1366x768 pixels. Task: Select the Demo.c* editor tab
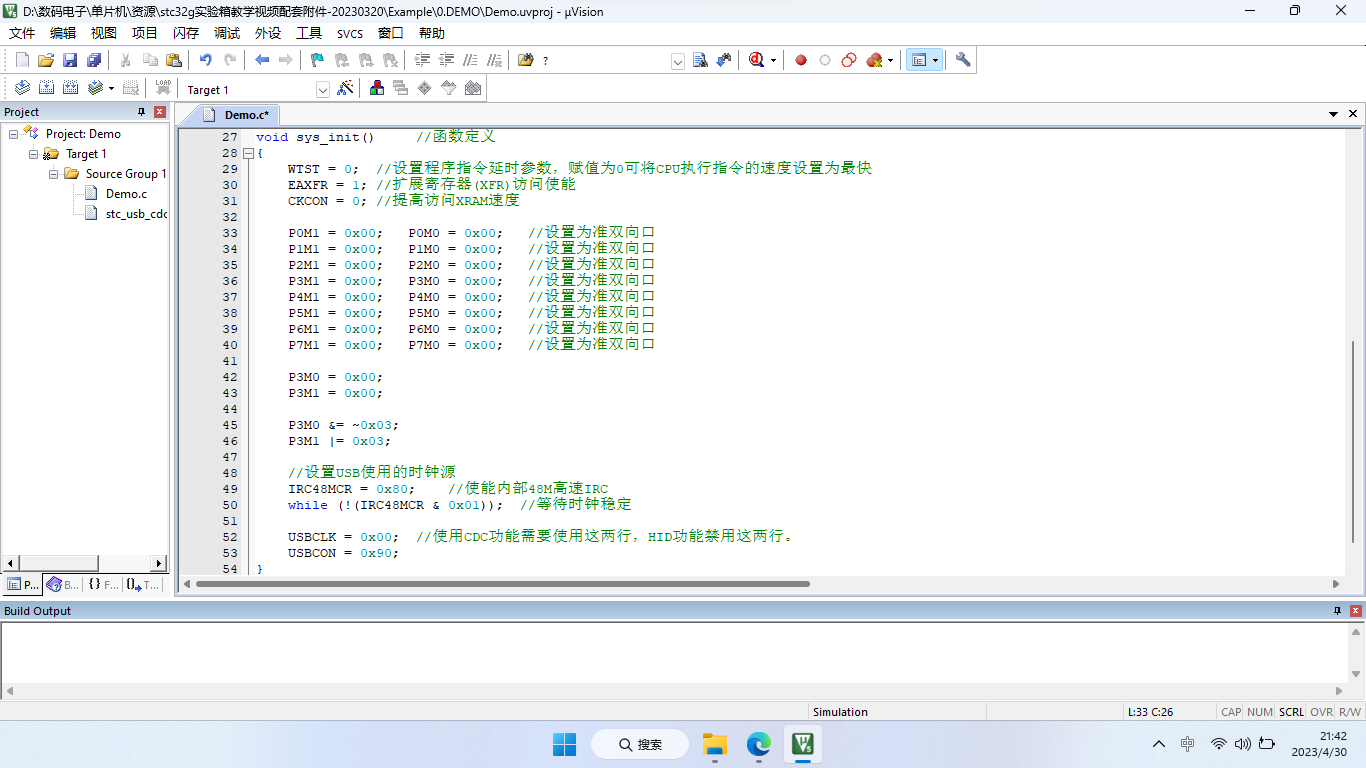click(x=237, y=115)
